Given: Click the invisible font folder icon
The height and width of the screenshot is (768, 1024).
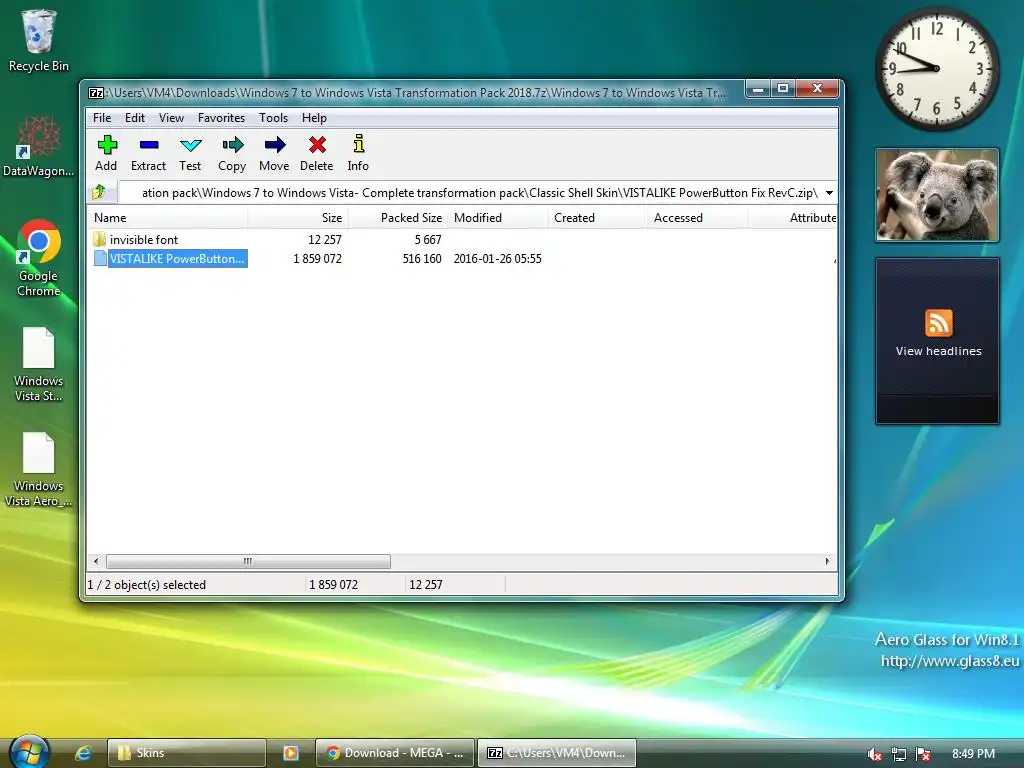Looking at the screenshot, I should pyautogui.click(x=99, y=239).
